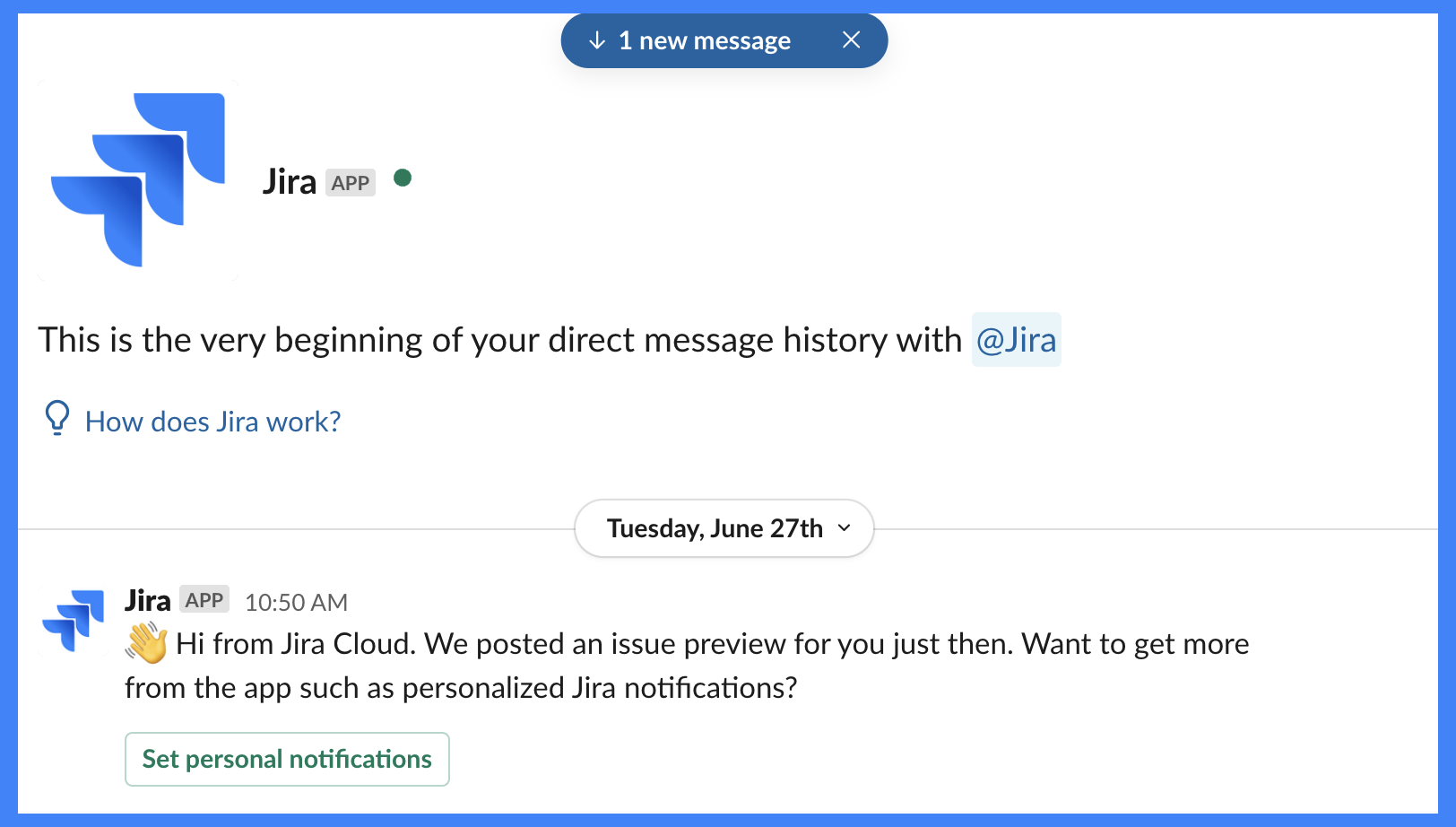Click the Jira bold name in the conversation header

pyautogui.click(x=289, y=181)
